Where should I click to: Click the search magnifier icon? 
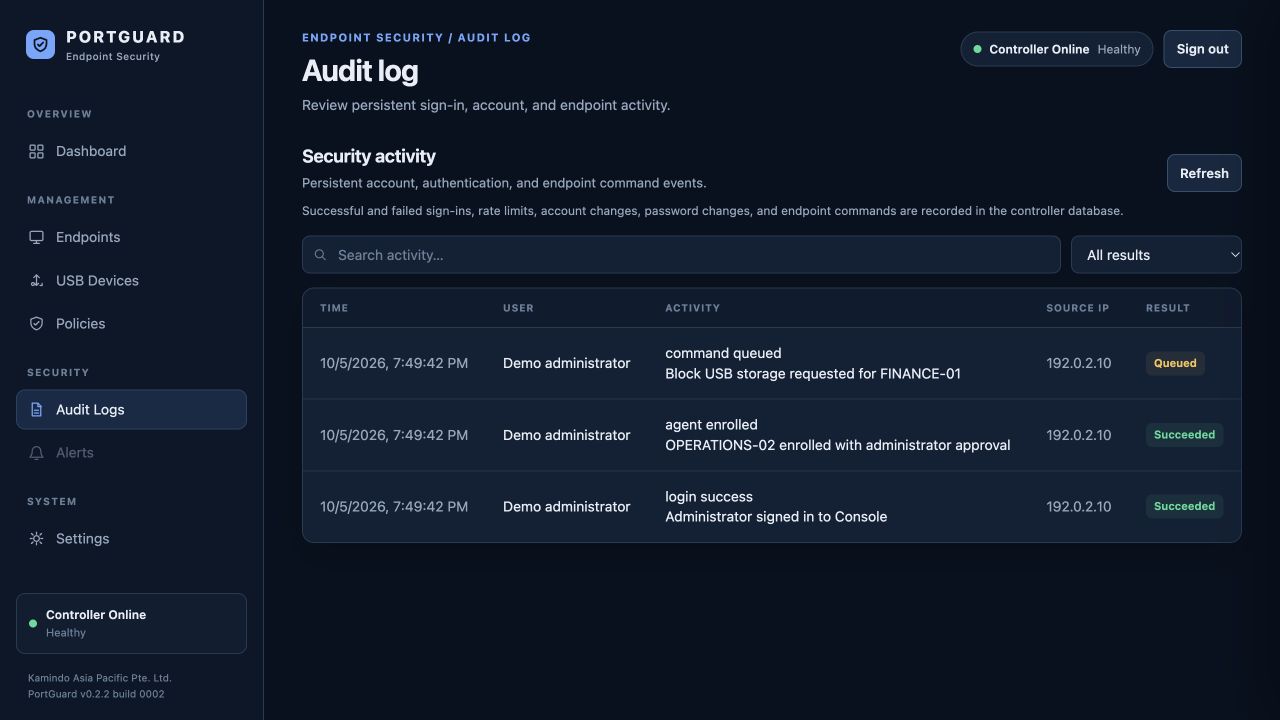(x=320, y=255)
